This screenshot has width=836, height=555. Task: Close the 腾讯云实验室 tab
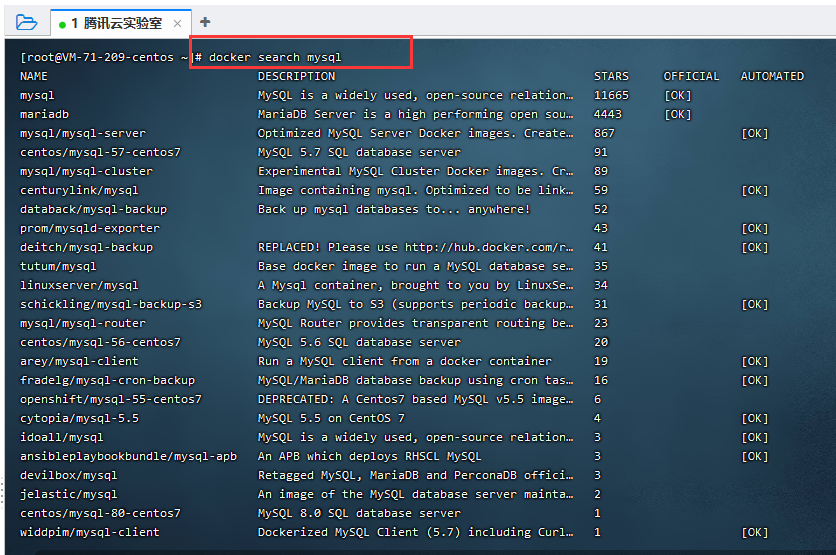click(x=178, y=23)
